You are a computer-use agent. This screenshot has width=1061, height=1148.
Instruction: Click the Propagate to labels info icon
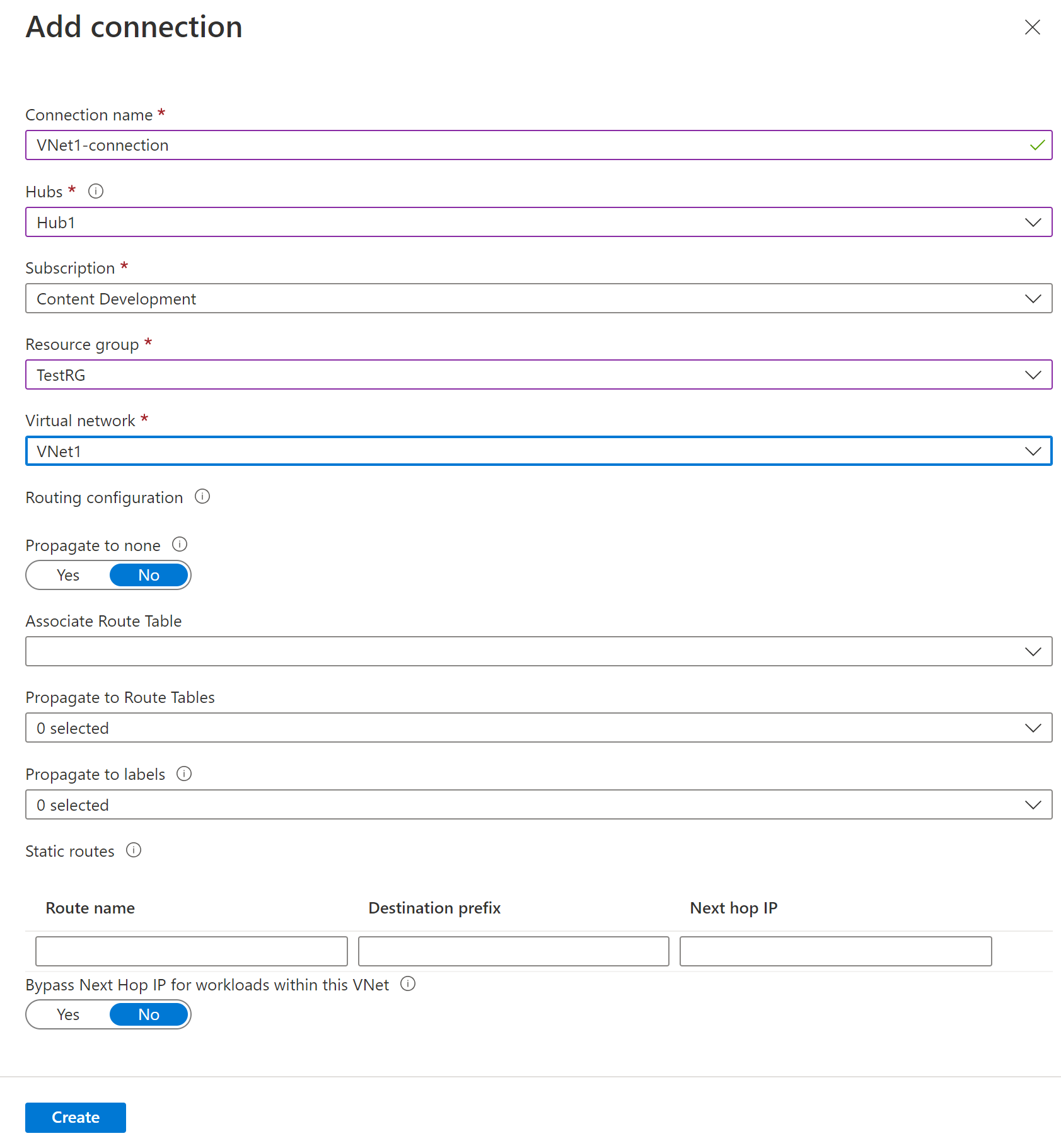[184, 774]
